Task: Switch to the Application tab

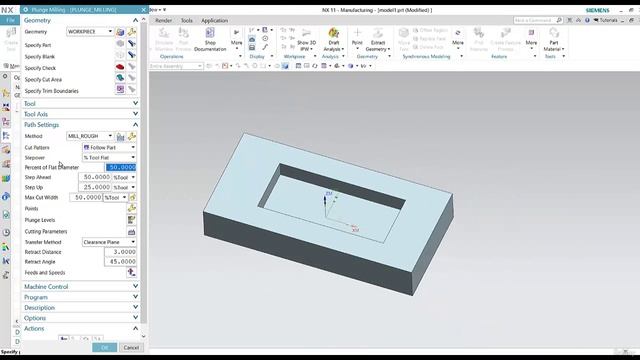Action: click(215, 20)
